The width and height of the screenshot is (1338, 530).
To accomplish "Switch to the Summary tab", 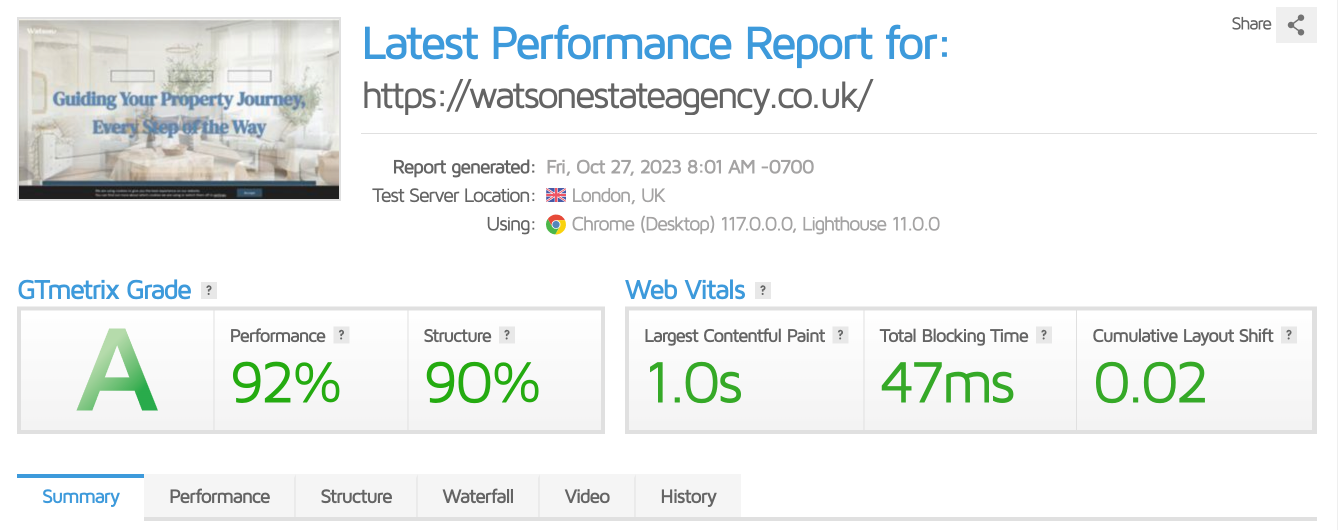I will pos(81,497).
